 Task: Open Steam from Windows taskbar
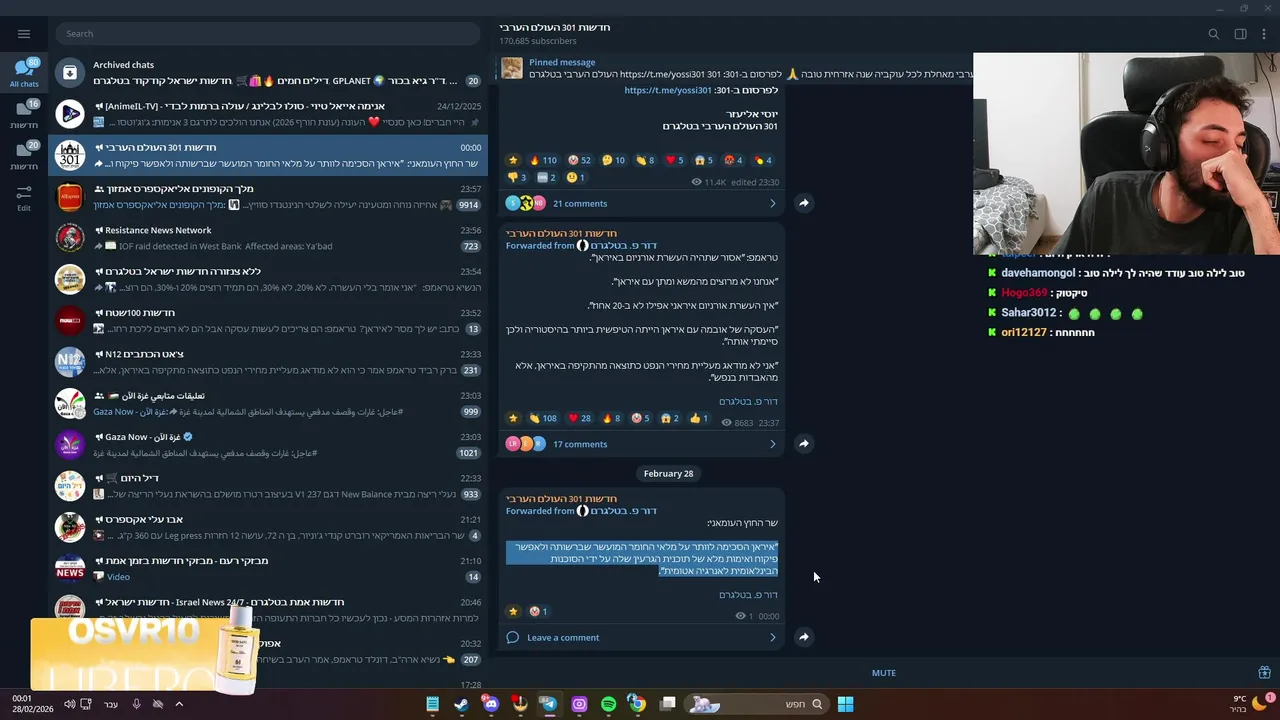[462, 704]
